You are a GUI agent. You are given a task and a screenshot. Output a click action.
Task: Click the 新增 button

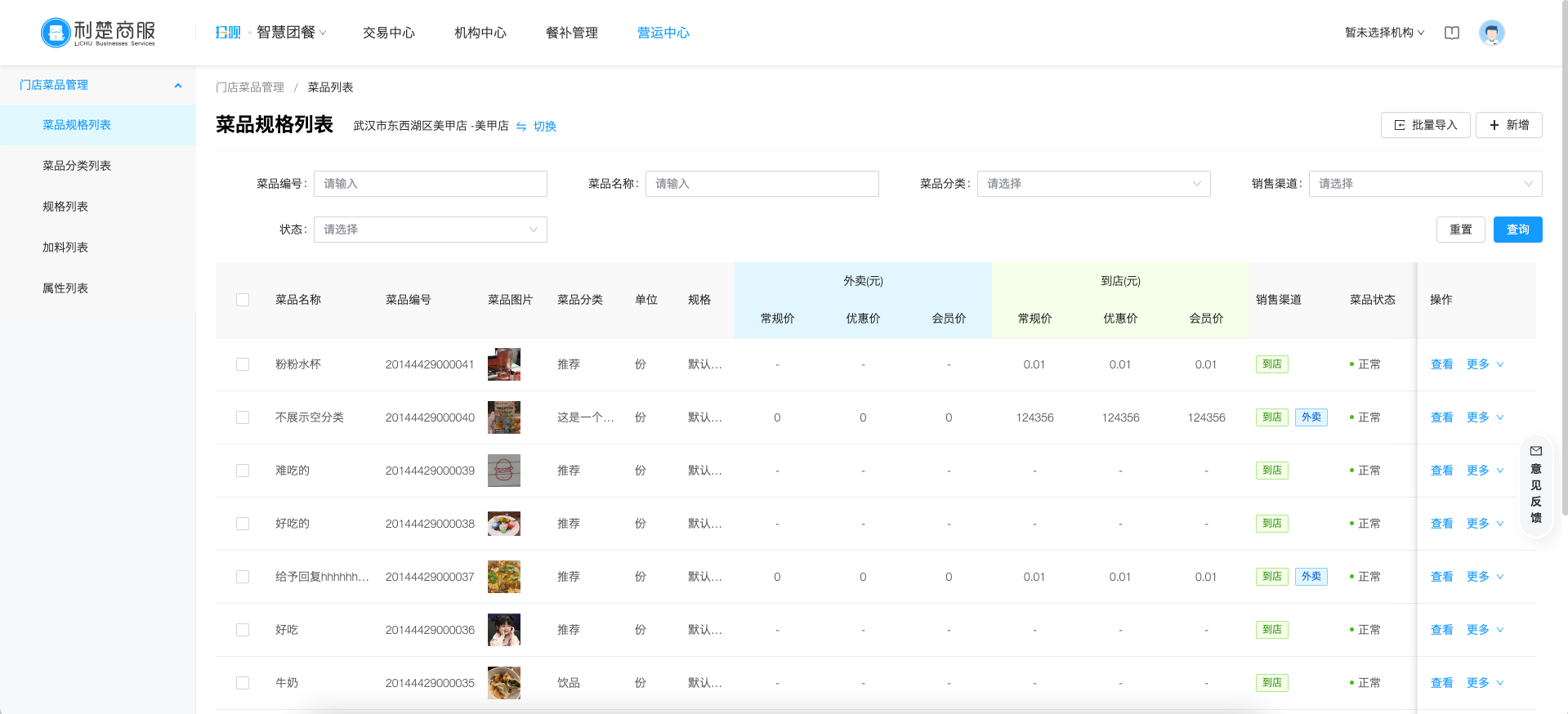tap(1509, 125)
